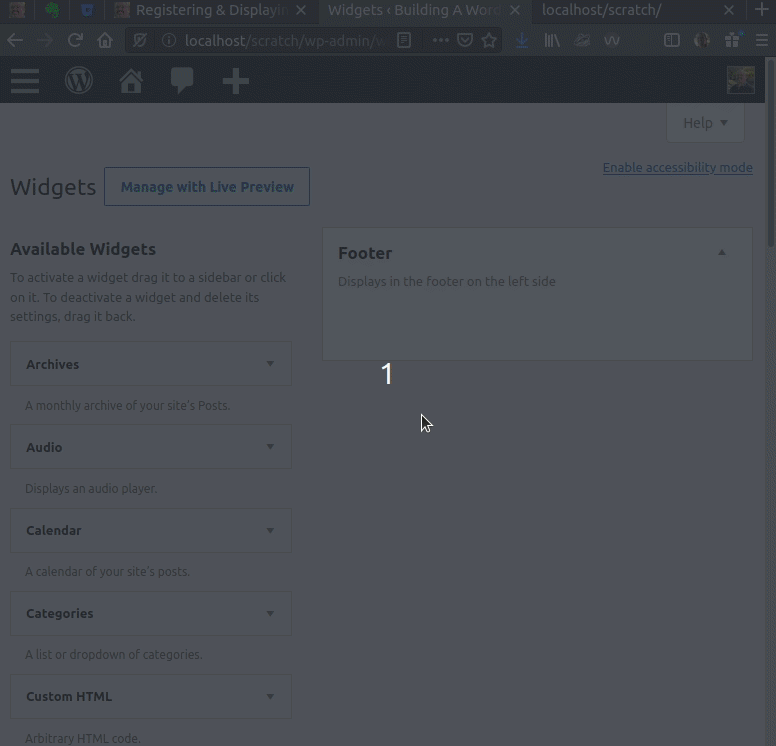Image resolution: width=776 pixels, height=746 pixels.
Task: Click the browser home button
Action: (105, 40)
